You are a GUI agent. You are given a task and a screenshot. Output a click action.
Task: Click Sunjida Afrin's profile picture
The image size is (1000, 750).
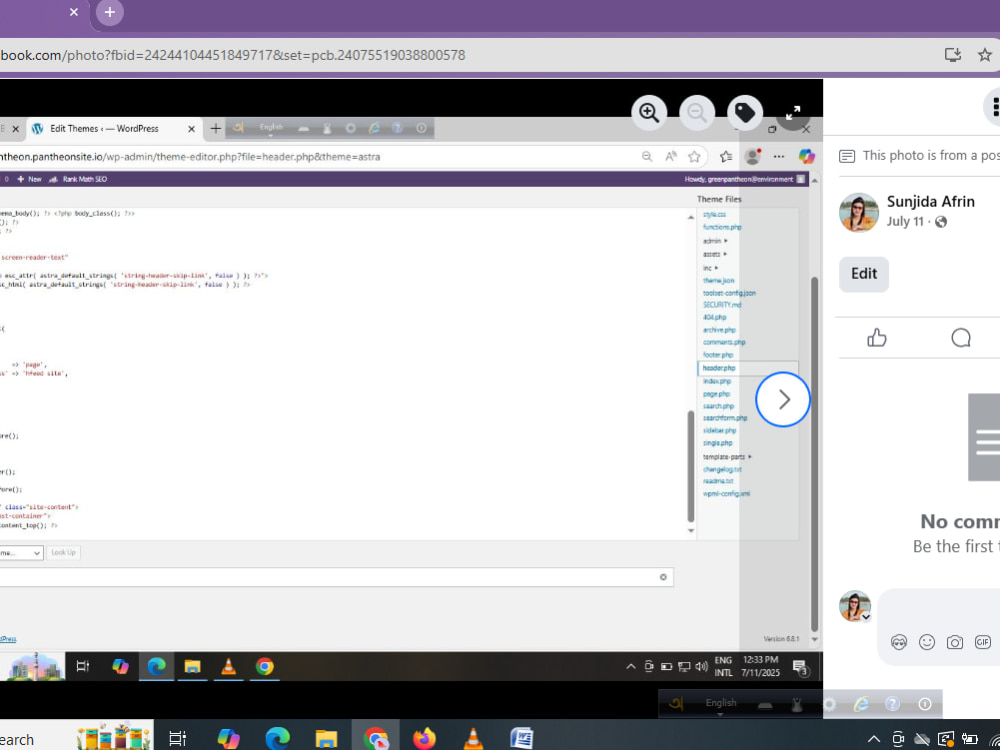(858, 213)
